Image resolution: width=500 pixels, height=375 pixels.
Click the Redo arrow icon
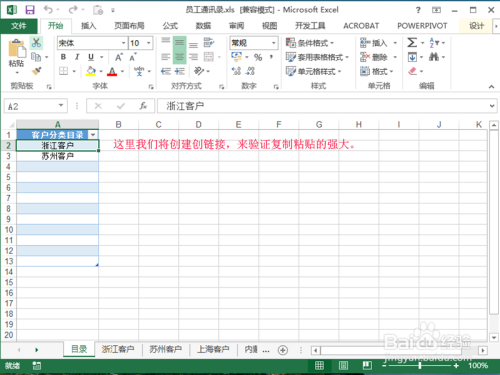point(73,10)
